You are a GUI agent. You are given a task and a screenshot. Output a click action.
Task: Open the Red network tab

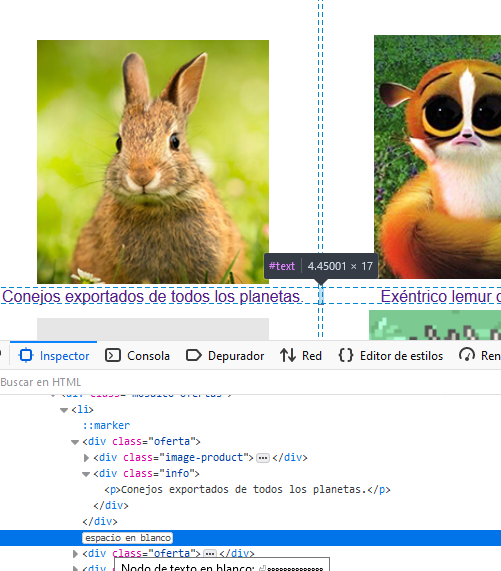pyautogui.click(x=301, y=355)
